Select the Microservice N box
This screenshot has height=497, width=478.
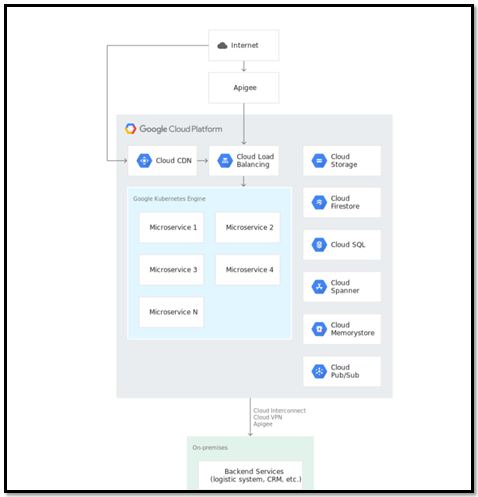pos(171,312)
